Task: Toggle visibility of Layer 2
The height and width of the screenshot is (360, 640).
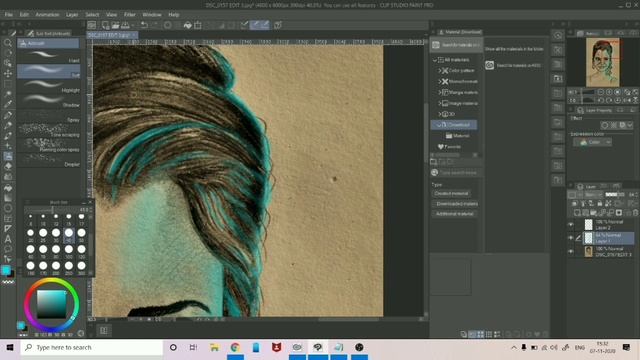Action: click(x=571, y=224)
